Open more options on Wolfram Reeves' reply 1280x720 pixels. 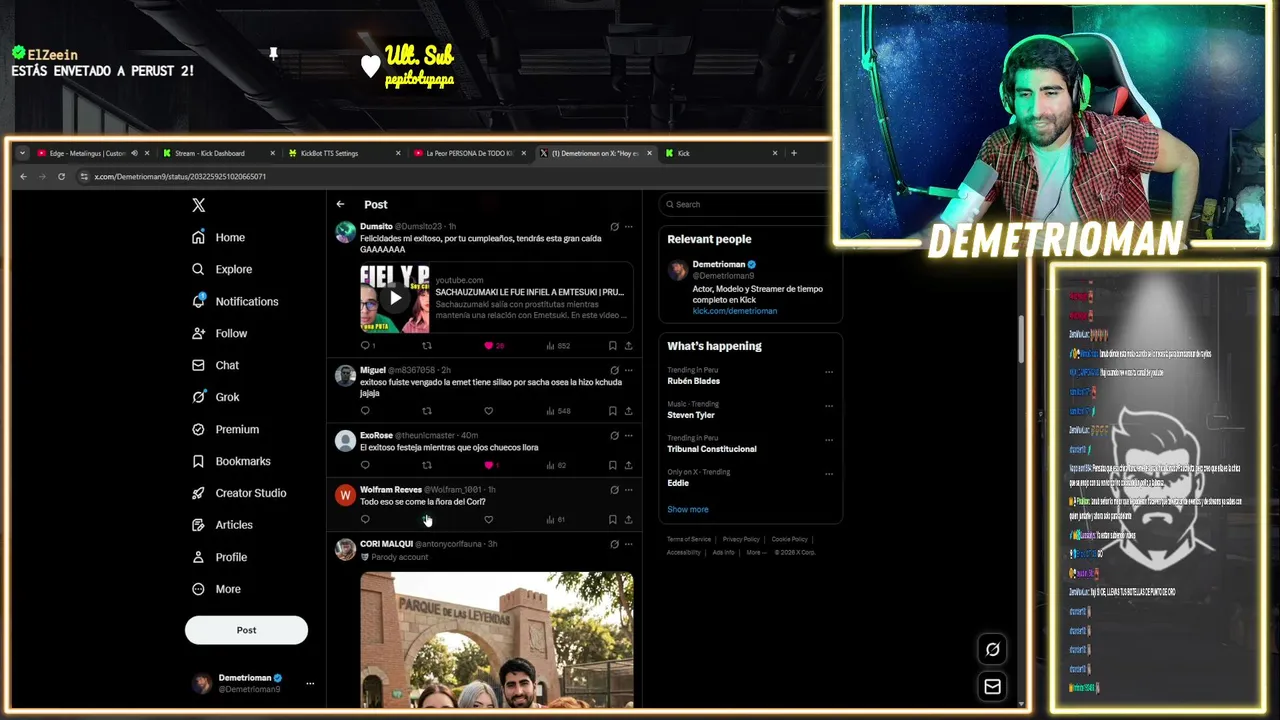[628, 490]
